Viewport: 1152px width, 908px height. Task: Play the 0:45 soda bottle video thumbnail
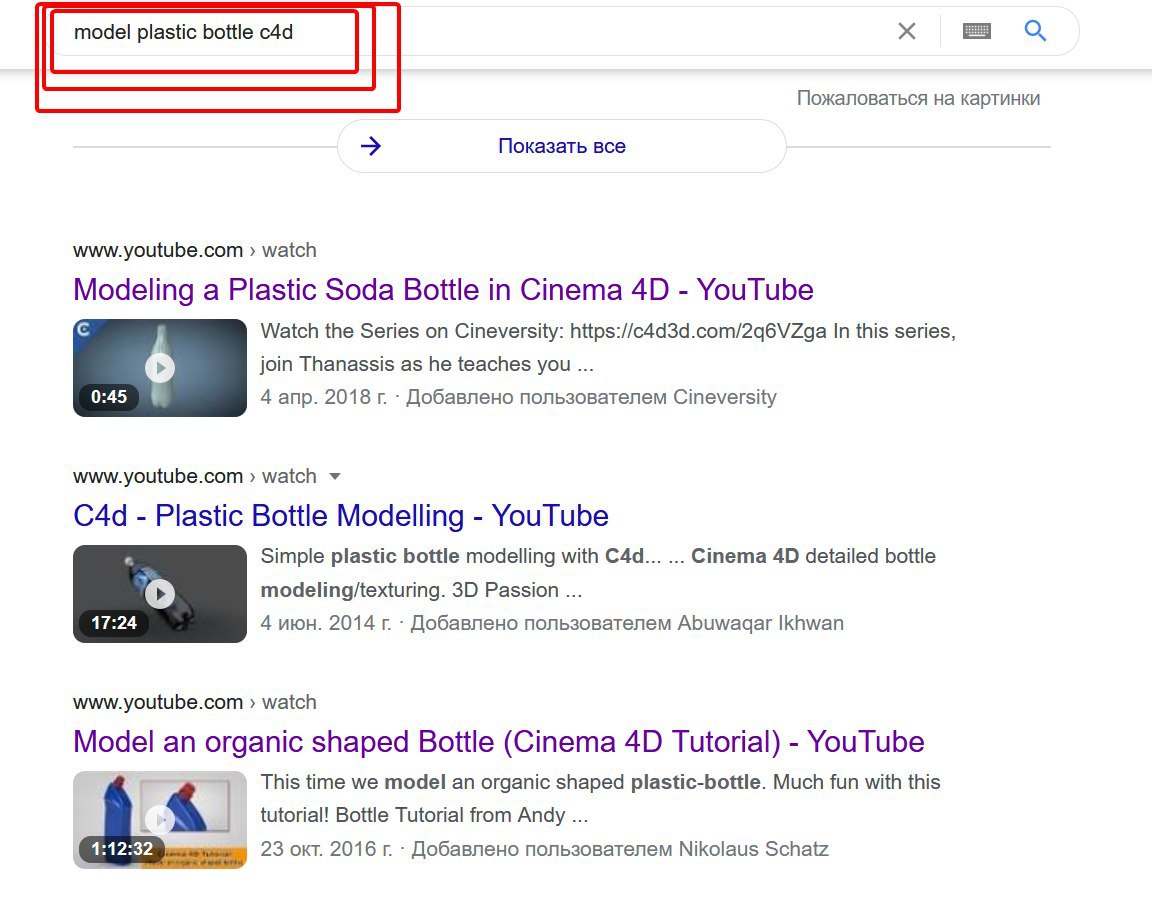[x=160, y=367]
